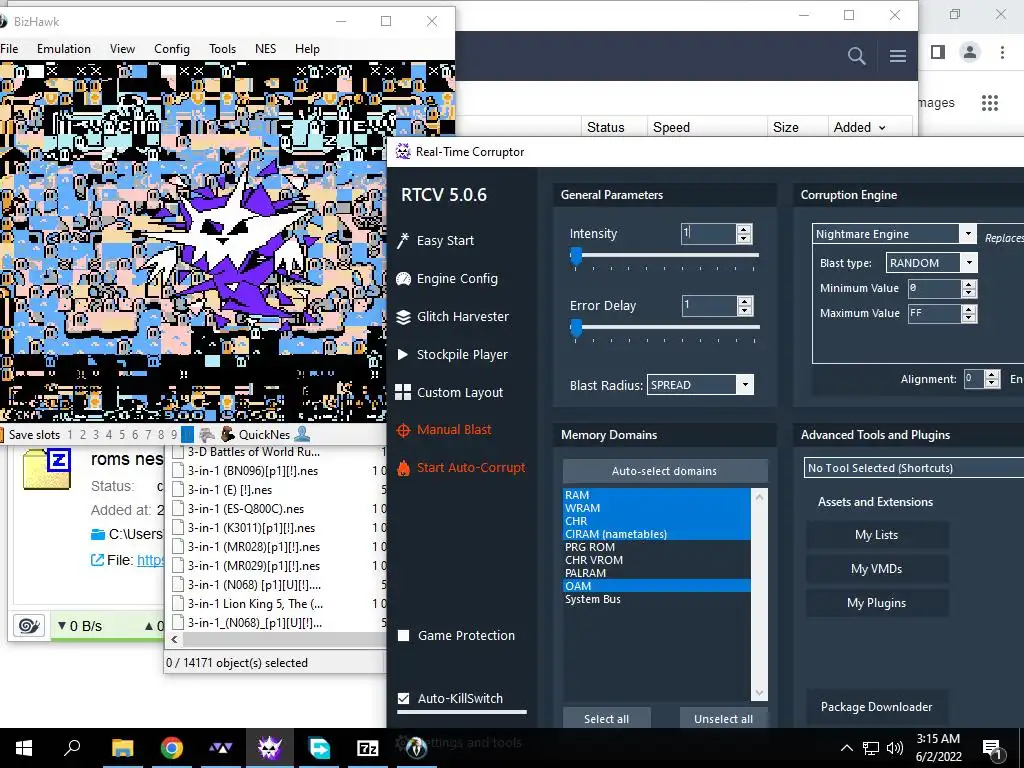This screenshot has height=768, width=1024.
Task: Open the Package Downloader button
Action: [x=876, y=707]
